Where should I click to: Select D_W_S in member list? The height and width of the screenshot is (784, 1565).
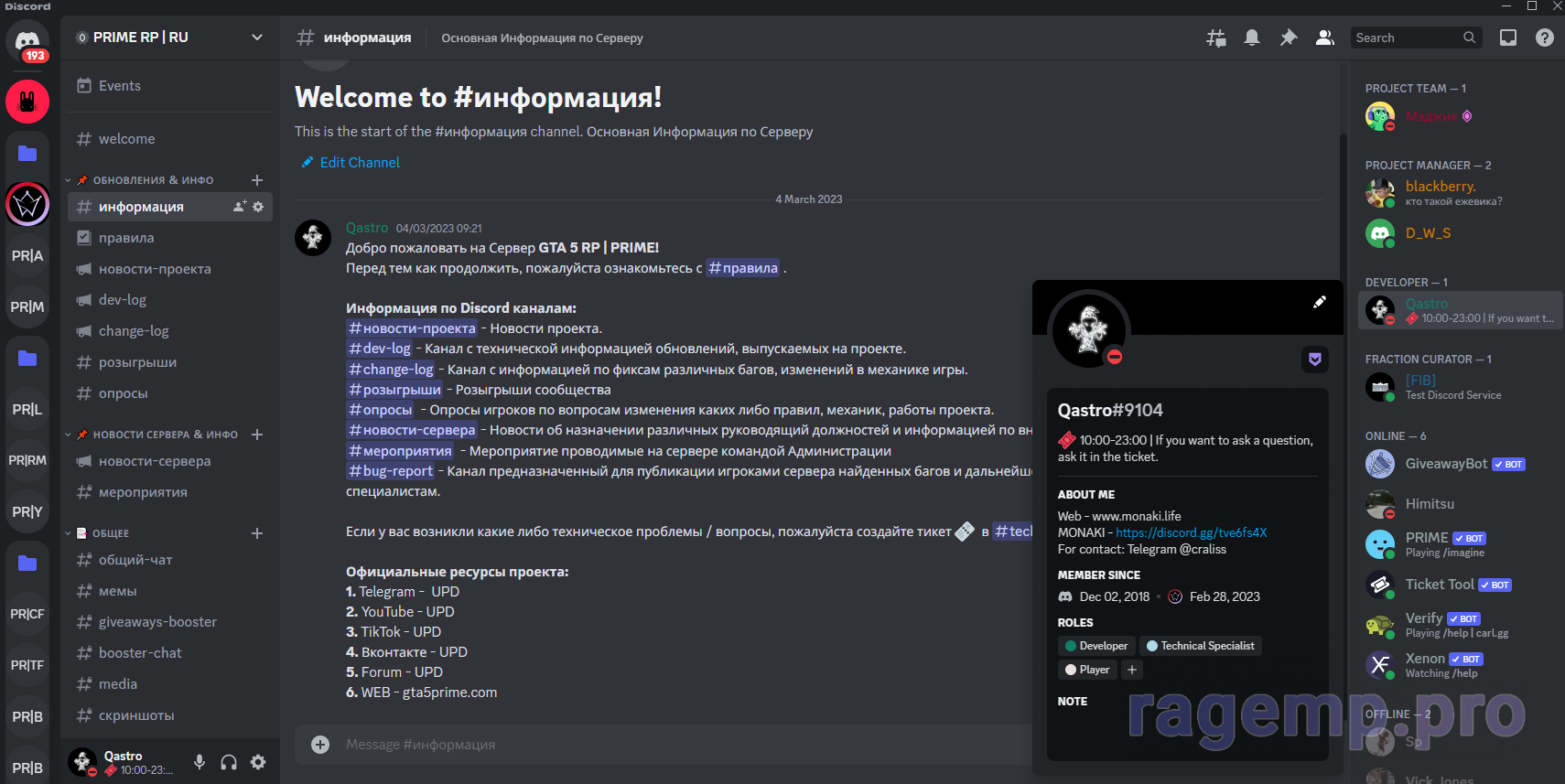1461,233
